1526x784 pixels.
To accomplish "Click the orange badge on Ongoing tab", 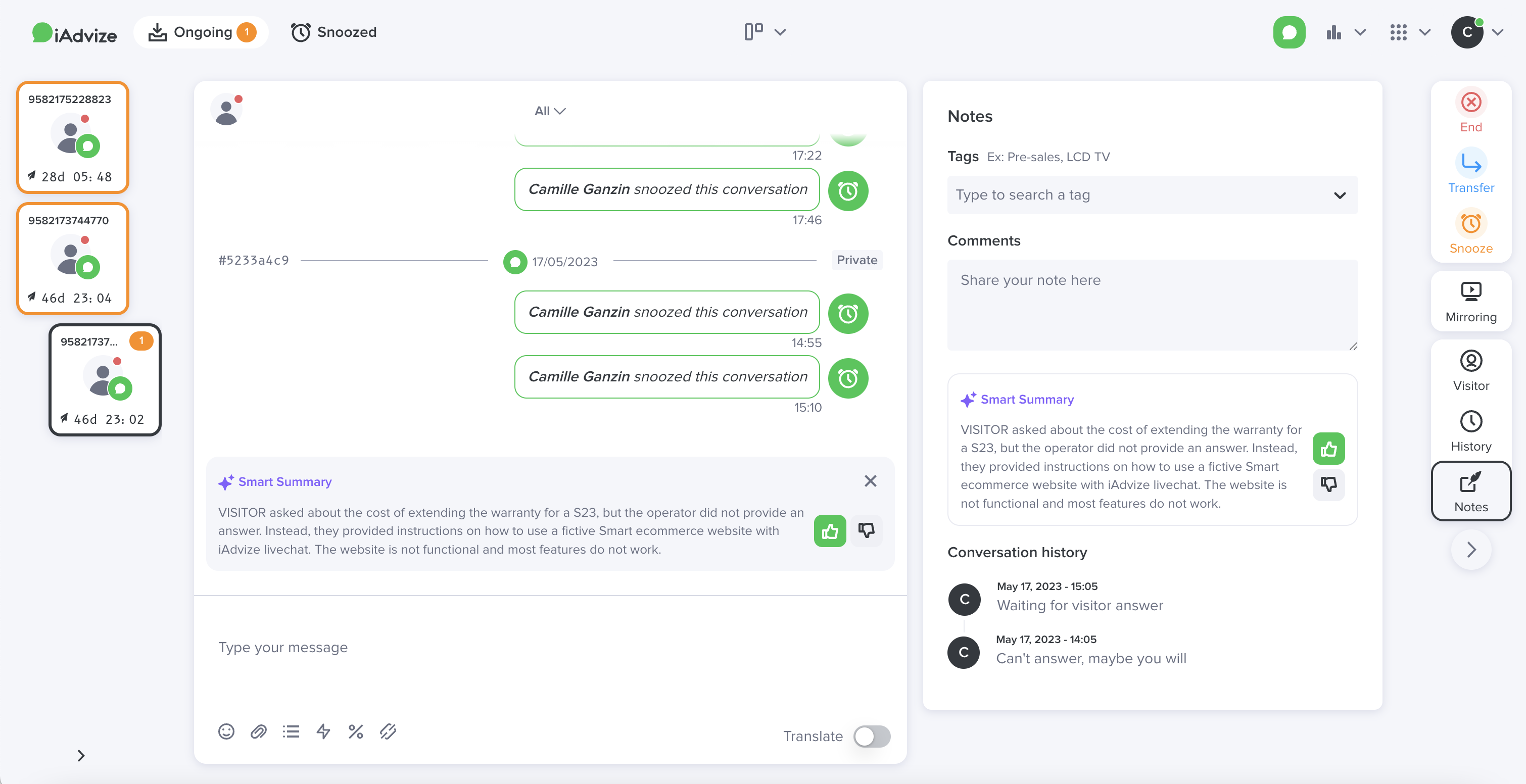I will pos(247,32).
